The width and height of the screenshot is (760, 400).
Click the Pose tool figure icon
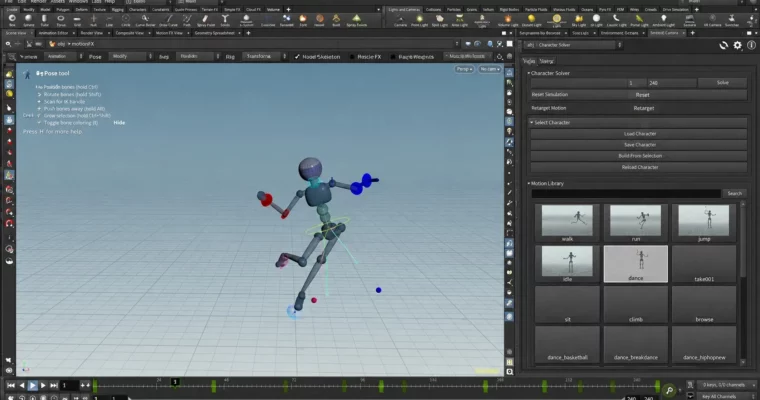tap(27, 74)
